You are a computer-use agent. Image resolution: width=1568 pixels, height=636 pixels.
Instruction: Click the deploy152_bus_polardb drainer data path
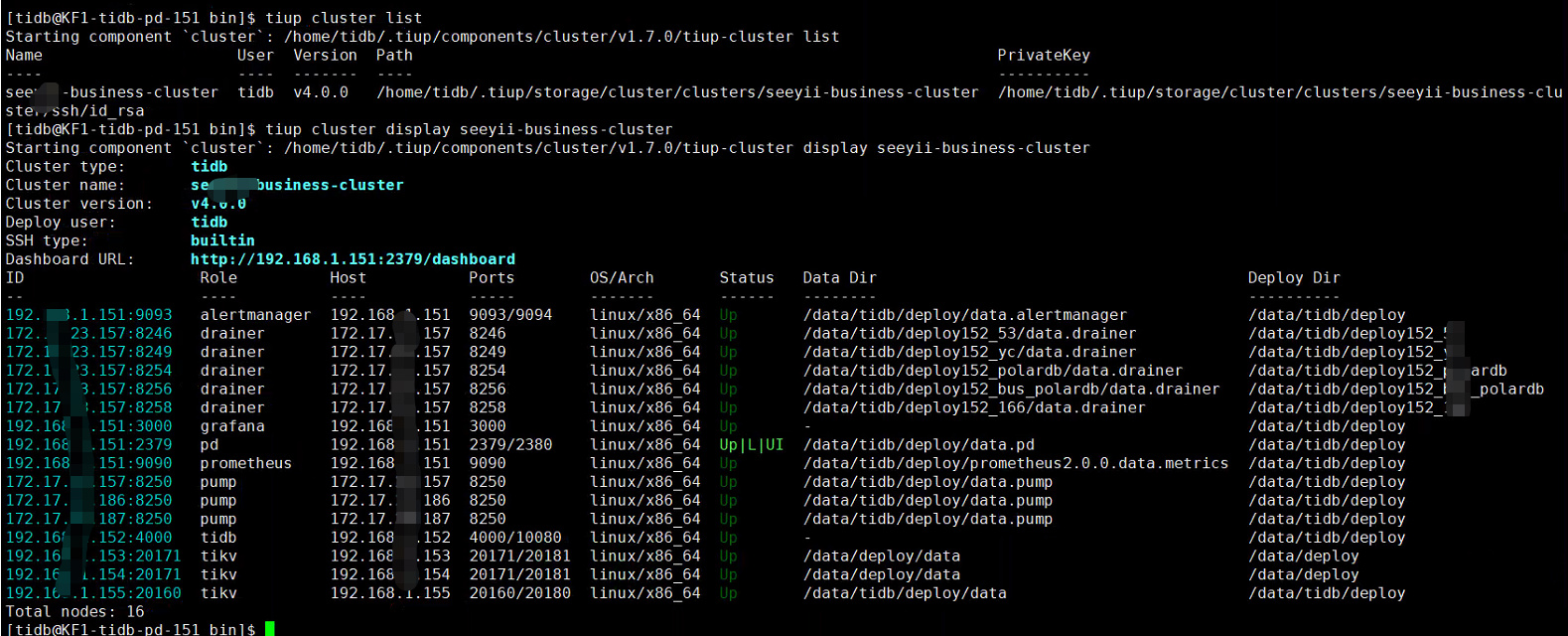point(1011,390)
